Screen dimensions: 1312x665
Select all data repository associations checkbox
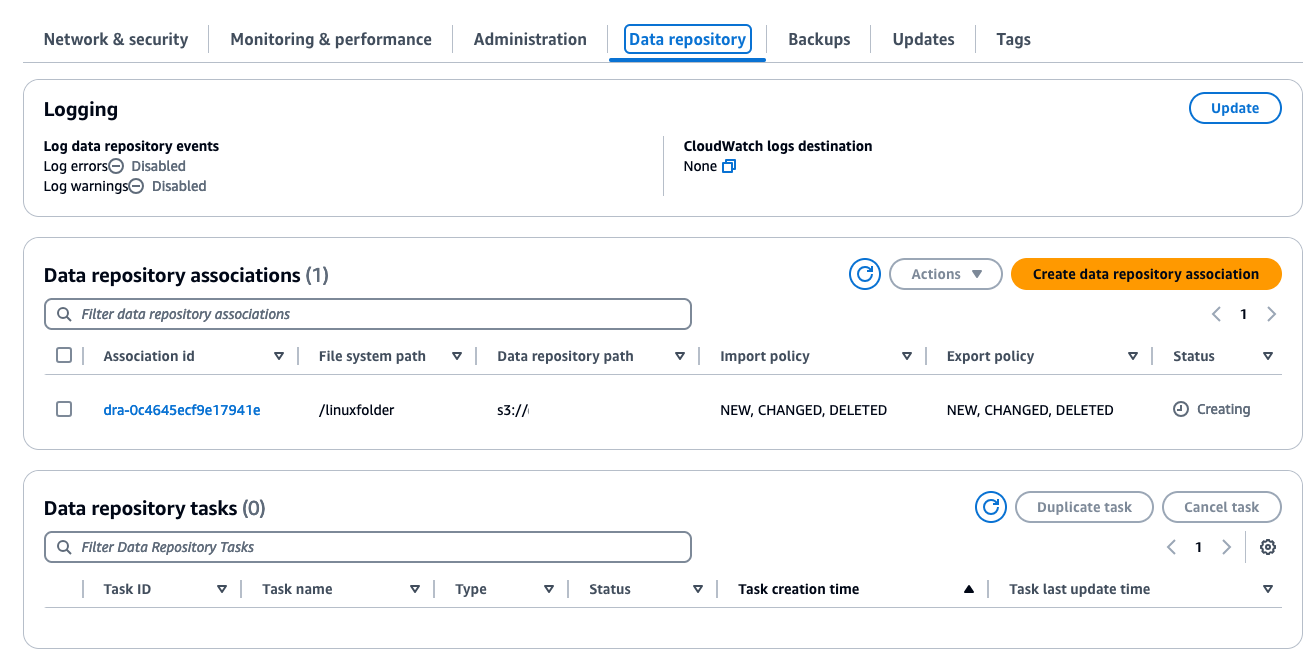point(64,355)
